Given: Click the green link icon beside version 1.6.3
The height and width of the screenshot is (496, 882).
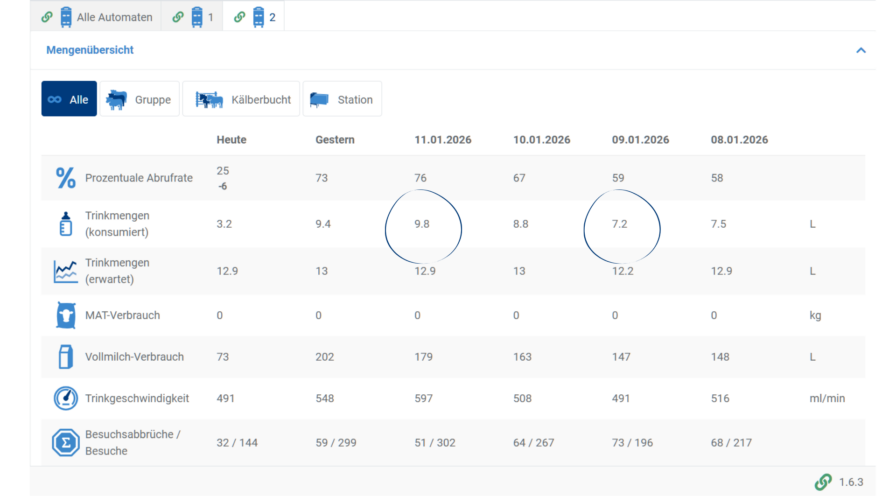Looking at the screenshot, I should pos(823,482).
